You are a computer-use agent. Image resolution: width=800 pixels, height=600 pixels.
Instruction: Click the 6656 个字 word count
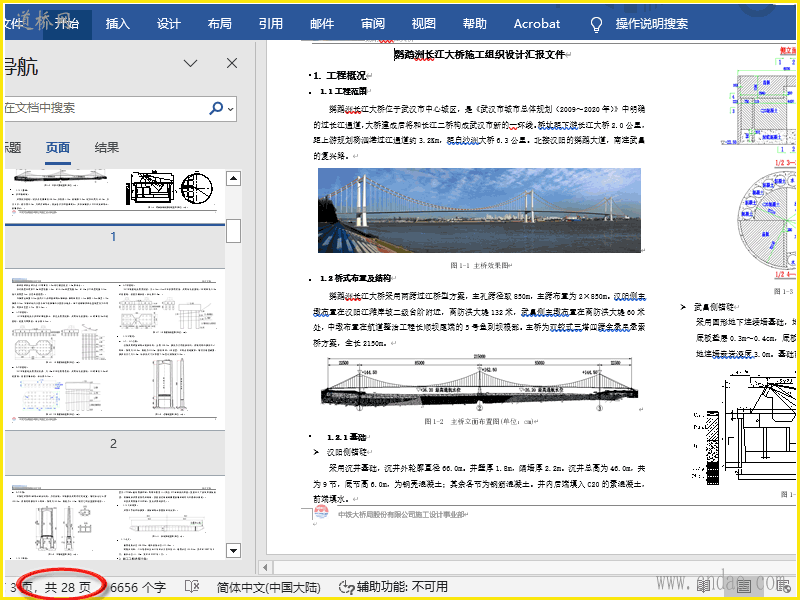pos(138,587)
